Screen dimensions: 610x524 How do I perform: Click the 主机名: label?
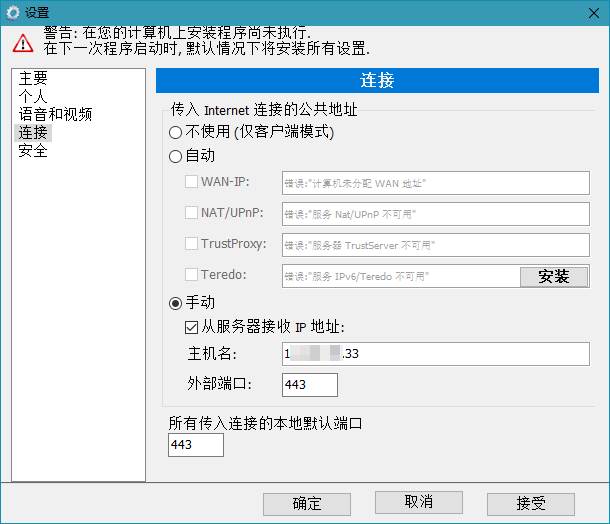tap(212, 354)
